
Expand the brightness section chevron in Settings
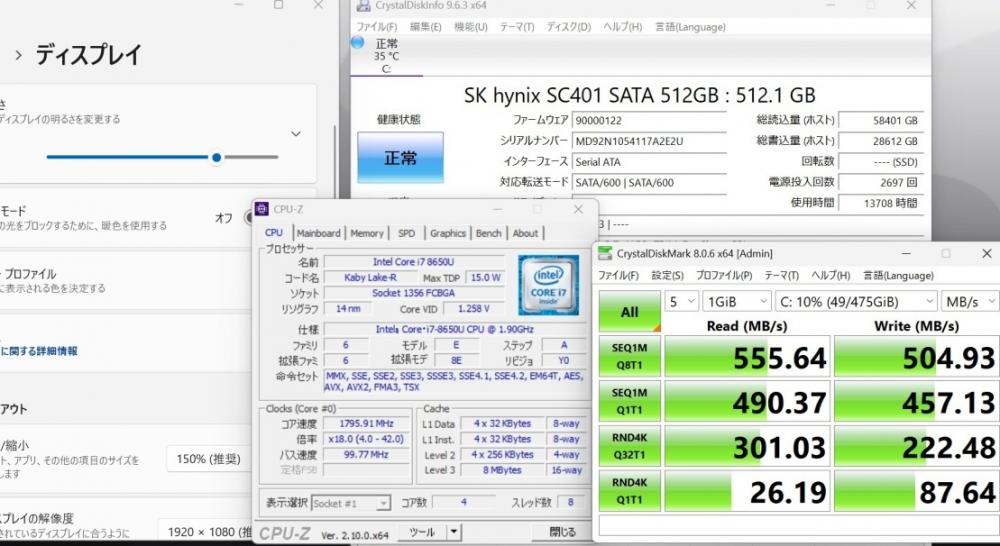pos(295,134)
